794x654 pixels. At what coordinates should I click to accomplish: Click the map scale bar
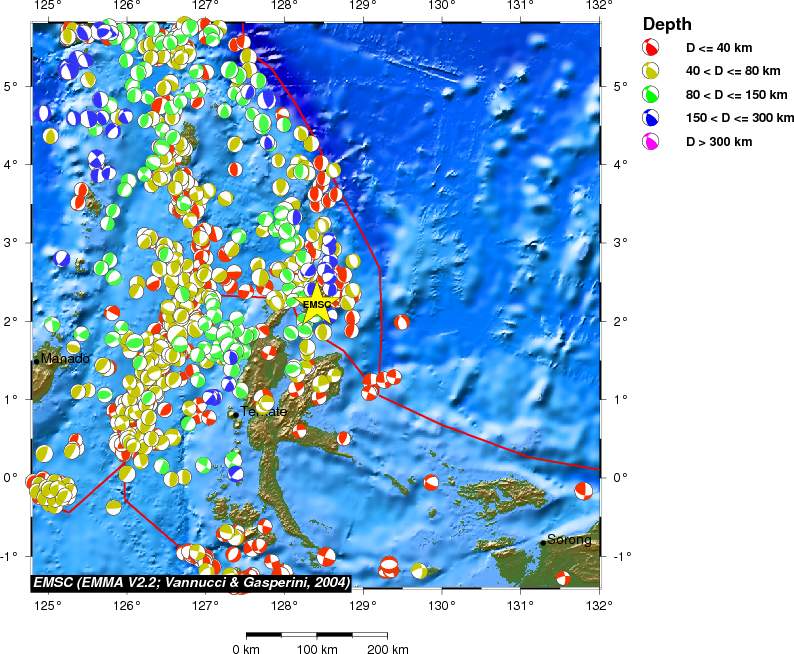317,635
